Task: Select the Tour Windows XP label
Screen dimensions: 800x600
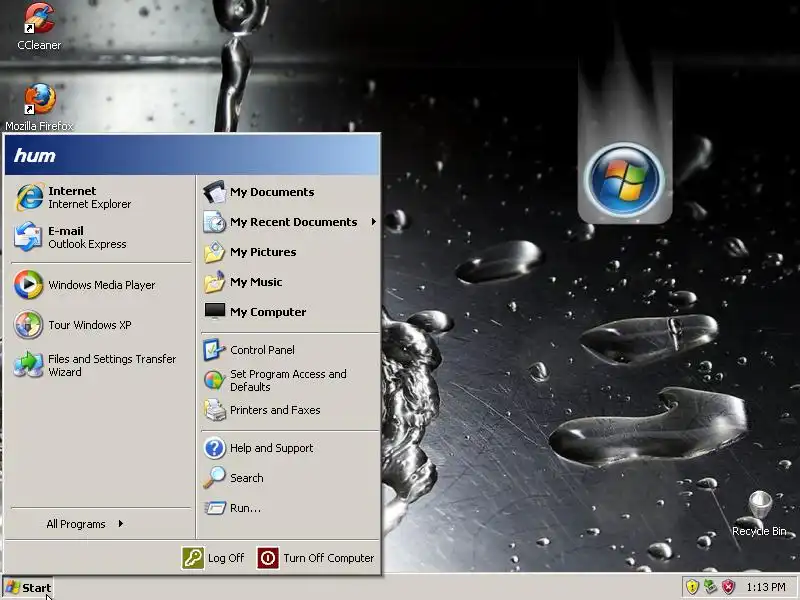Action: [90, 325]
